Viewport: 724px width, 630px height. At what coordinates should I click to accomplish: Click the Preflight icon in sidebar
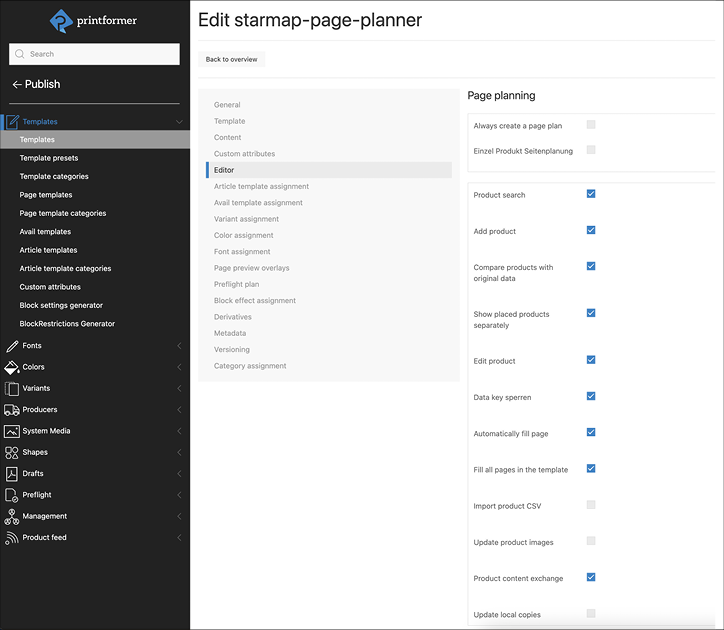click(12, 495)
